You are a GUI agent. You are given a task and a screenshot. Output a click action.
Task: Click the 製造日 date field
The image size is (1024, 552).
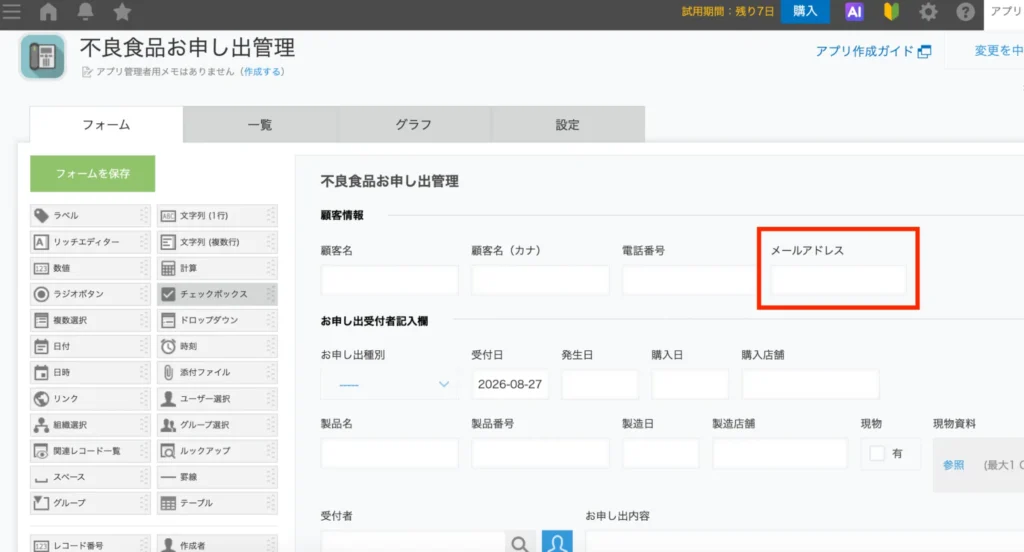pyautogui.click(x=660, y=453)
